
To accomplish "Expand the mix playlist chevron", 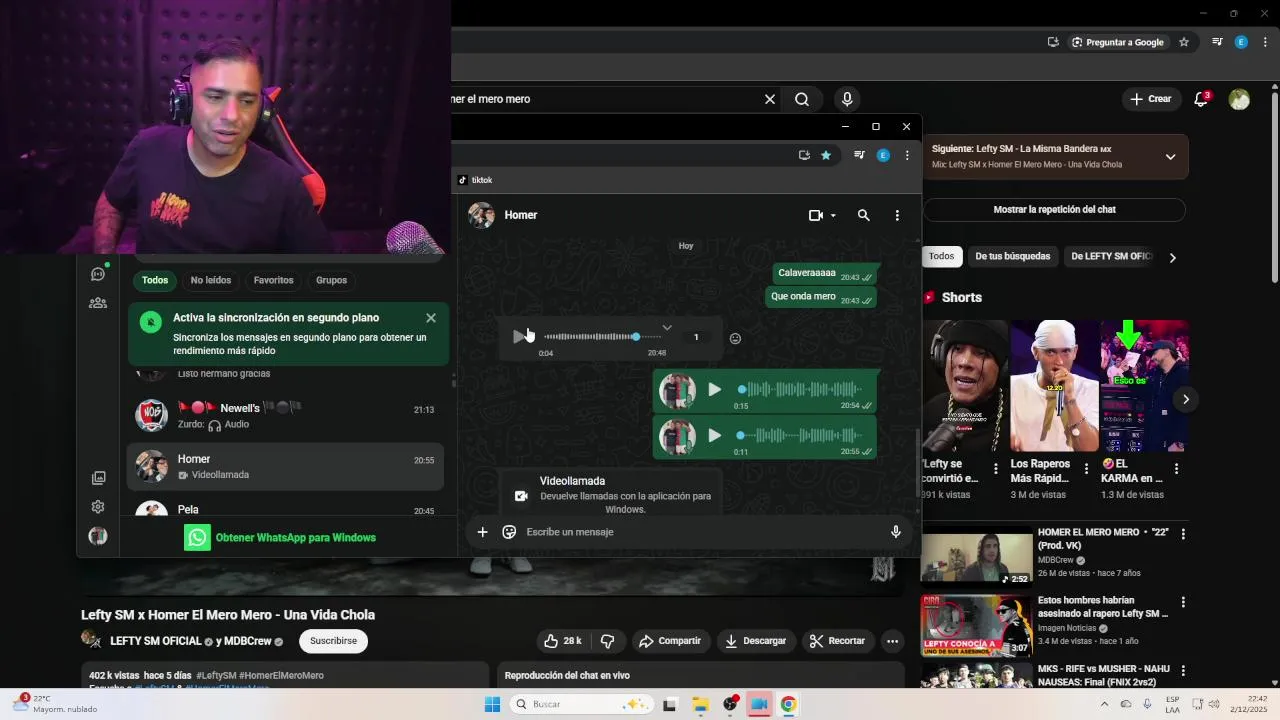I will 1170,157.
